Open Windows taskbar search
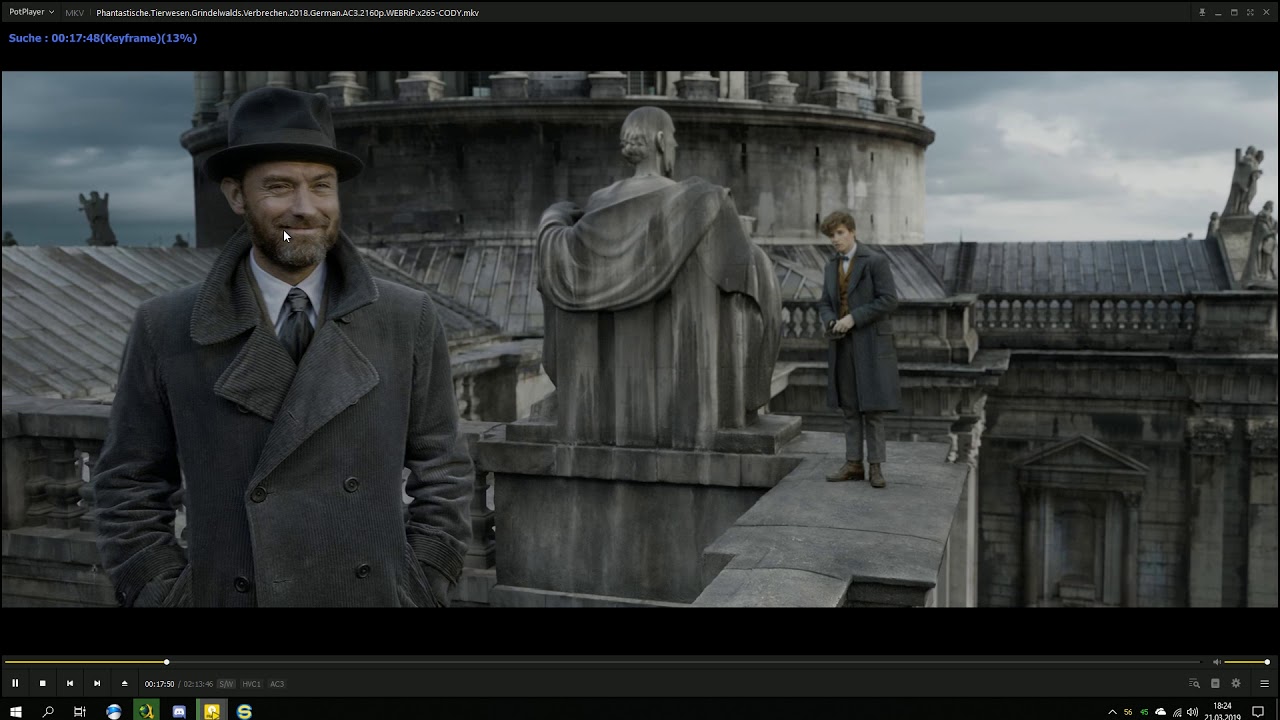Screen dimensions: 1280x720 click(x=48, y=712)
